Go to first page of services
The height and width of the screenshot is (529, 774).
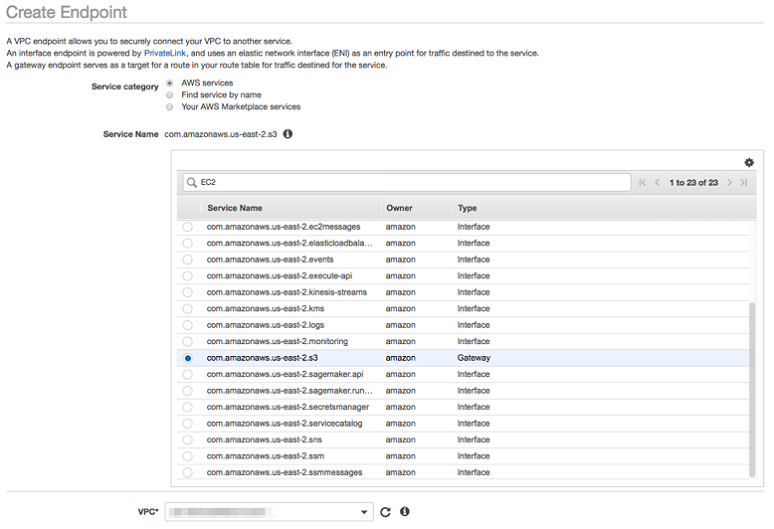pos(642,183)
